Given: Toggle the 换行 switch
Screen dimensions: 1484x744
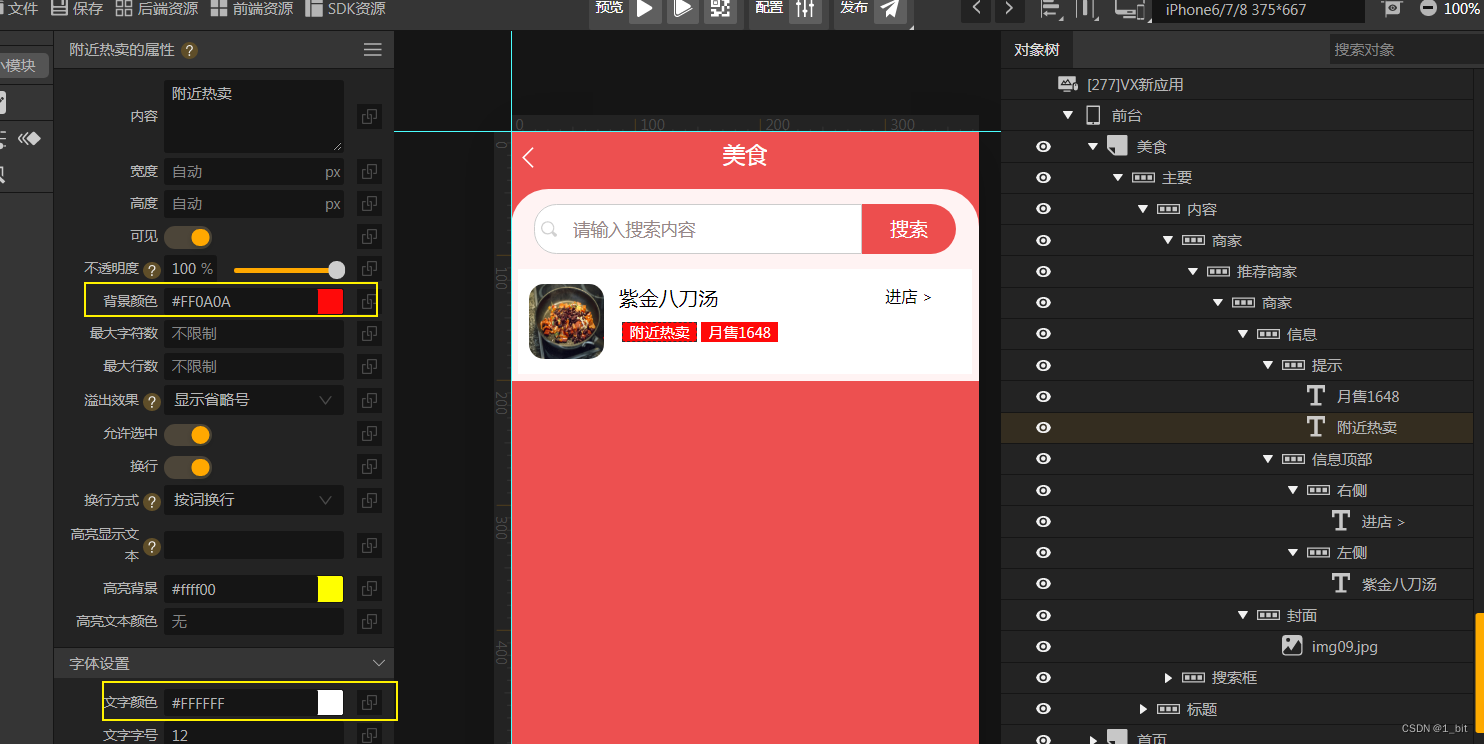Looking at the screenshot, I should (188, 467).
